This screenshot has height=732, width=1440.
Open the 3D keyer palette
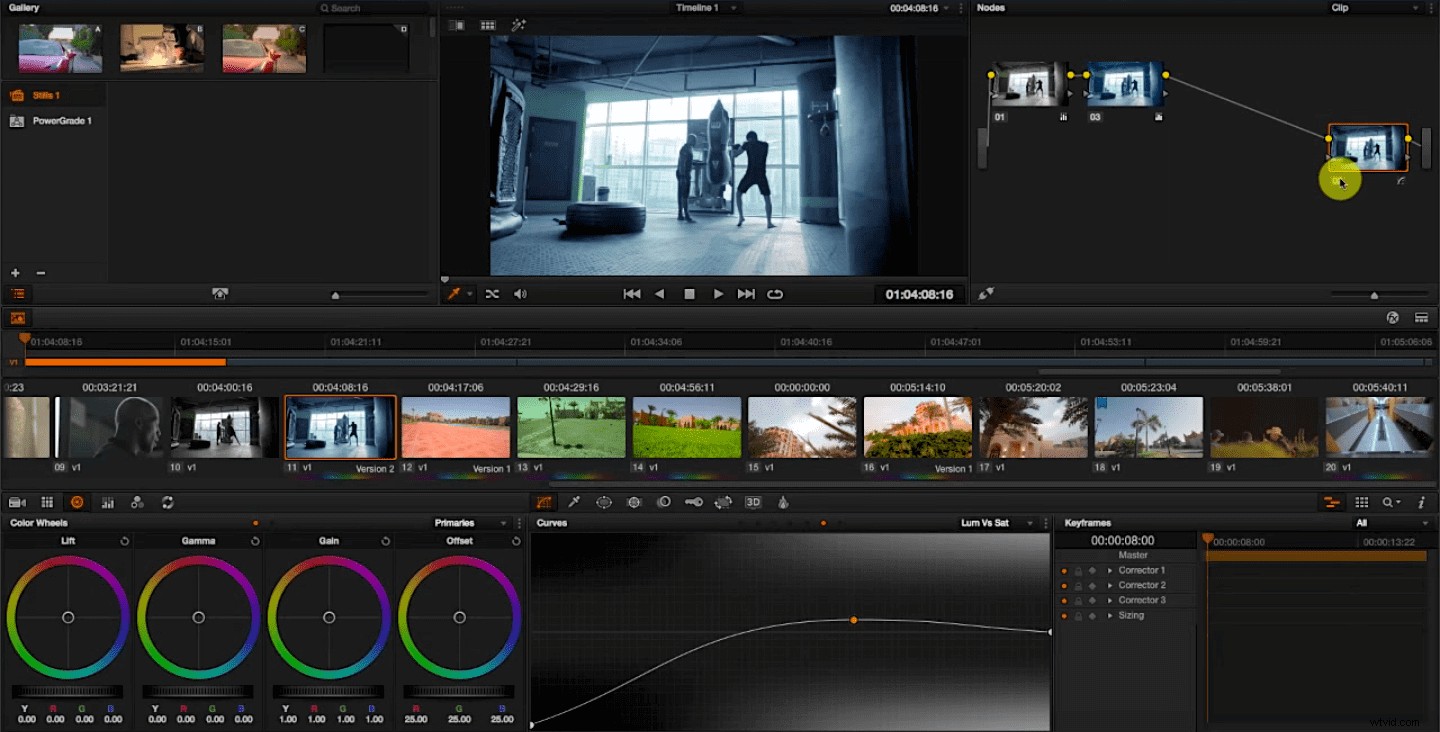(753, 502)
